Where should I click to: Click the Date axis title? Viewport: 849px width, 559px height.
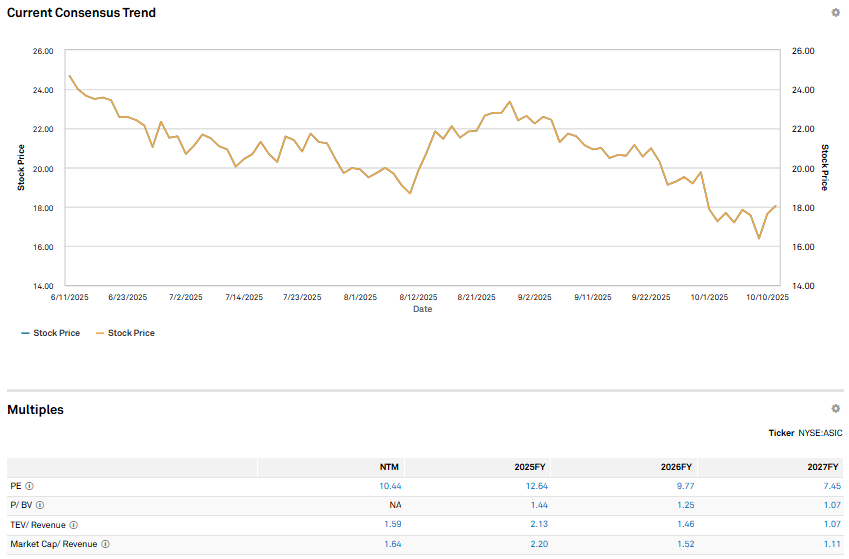click(x=423, y=309)
